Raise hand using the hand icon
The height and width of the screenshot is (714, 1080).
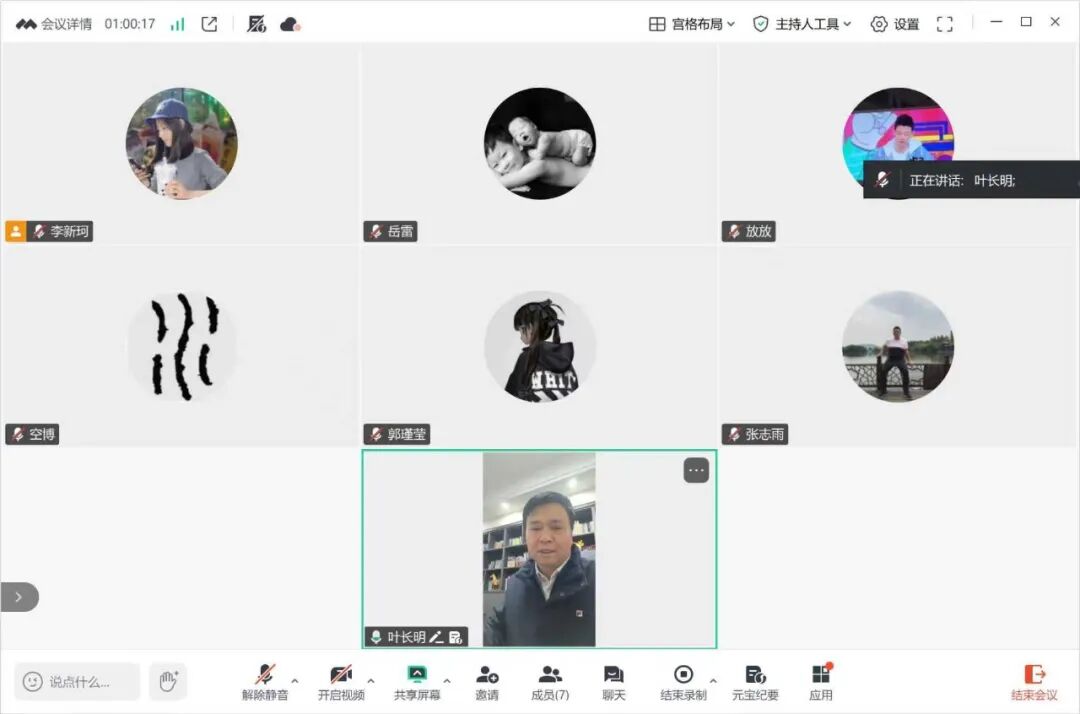point(168,682)
